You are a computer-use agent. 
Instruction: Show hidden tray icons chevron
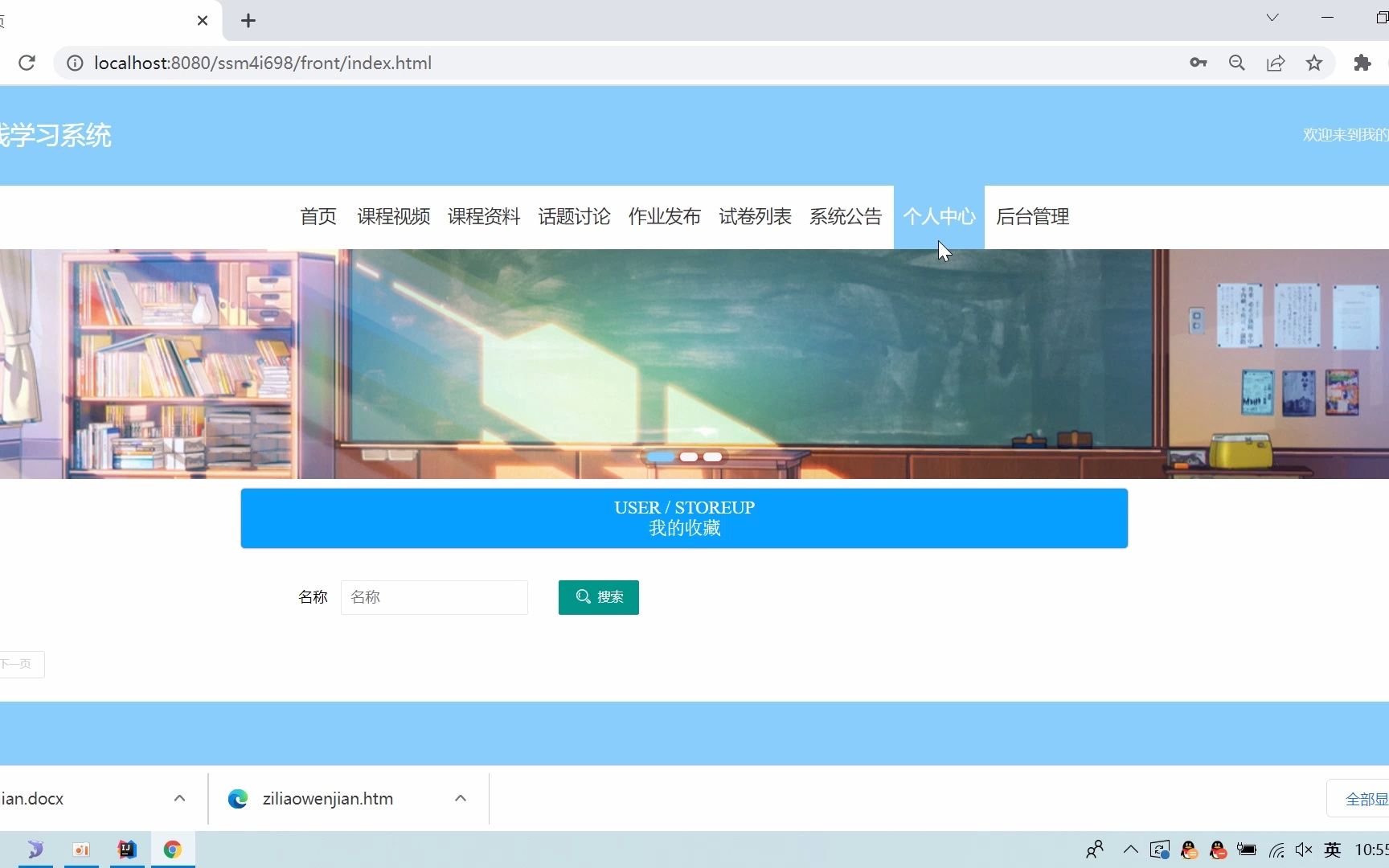click(x=1131, y=849)
